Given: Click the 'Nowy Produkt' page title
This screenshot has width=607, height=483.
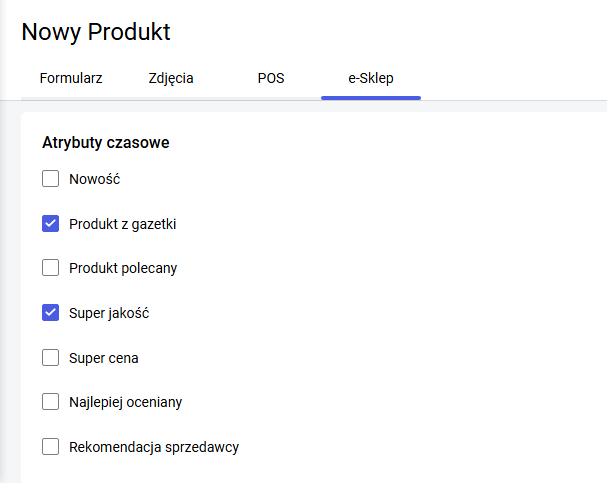Looking at the screenshot, I should [x=96, y=32].
